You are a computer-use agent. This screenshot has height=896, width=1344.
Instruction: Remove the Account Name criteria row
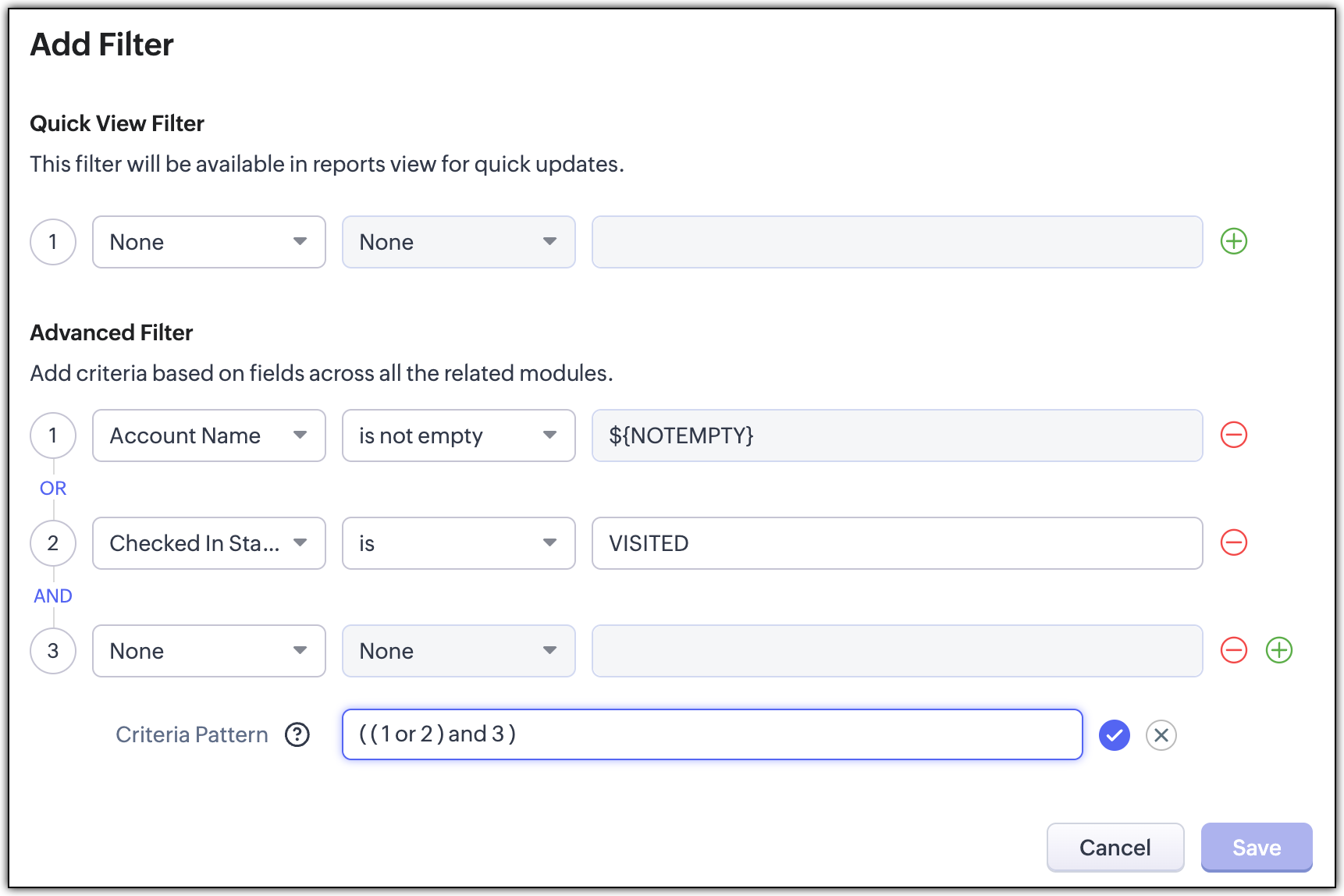click(x=1233, y=436)
